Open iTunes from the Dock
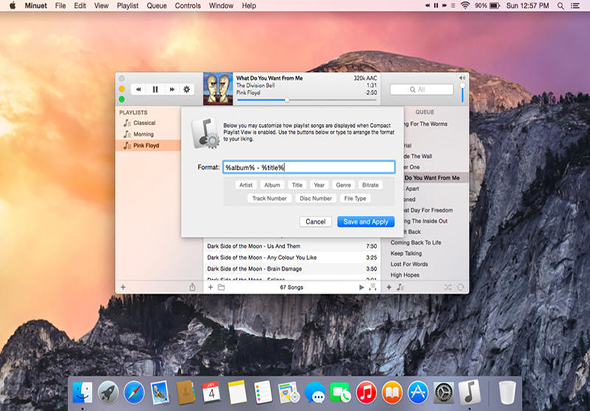Image resolution: width=590 pixels, height=411 pixels. (366, 392)
